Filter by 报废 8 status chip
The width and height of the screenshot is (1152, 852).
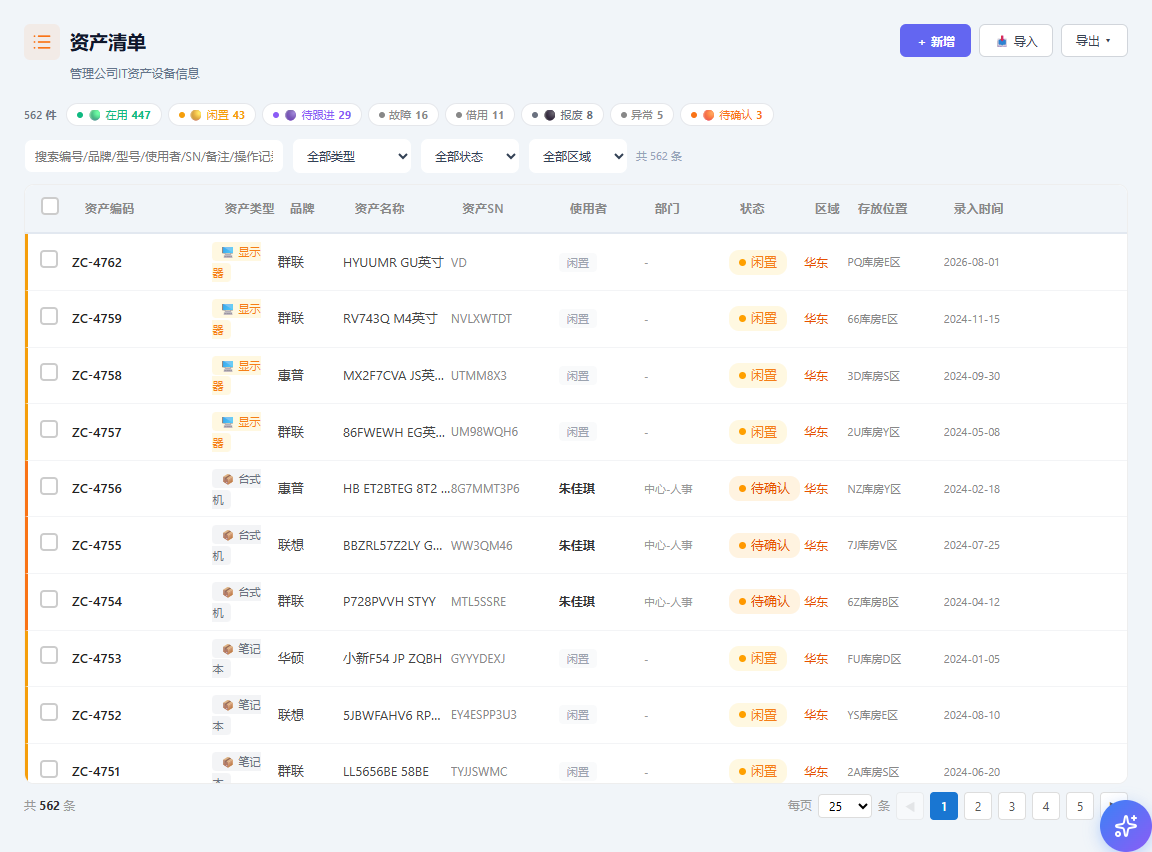[562, 115]
